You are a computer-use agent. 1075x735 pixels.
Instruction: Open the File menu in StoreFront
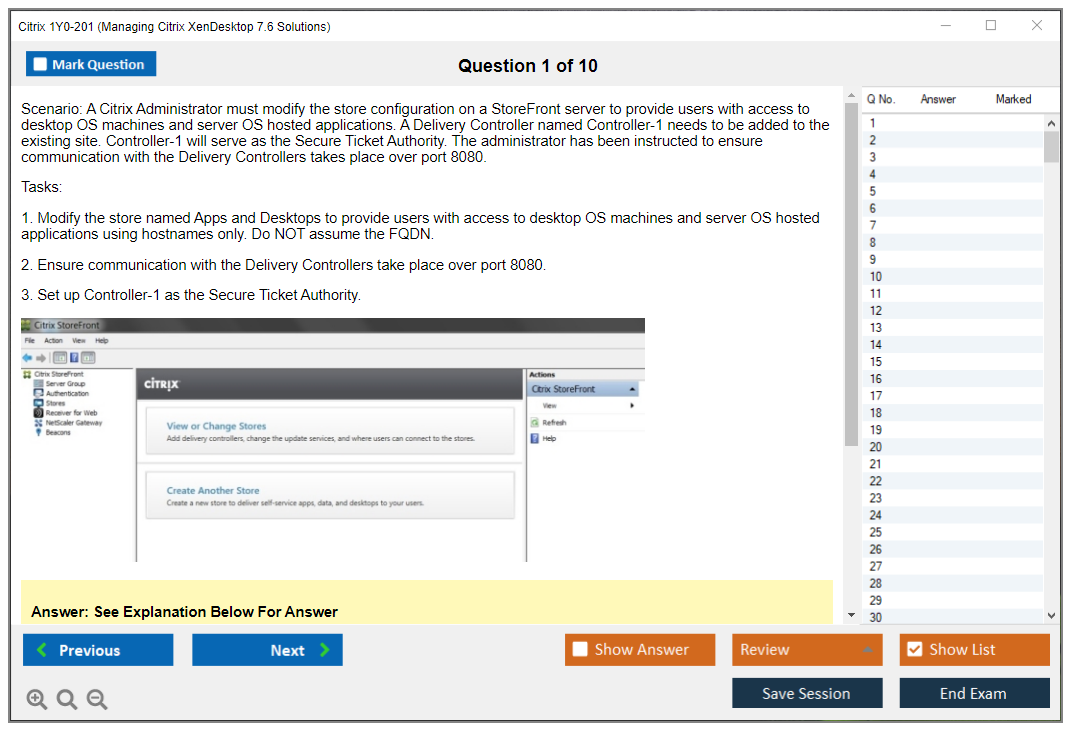[29, 341]
